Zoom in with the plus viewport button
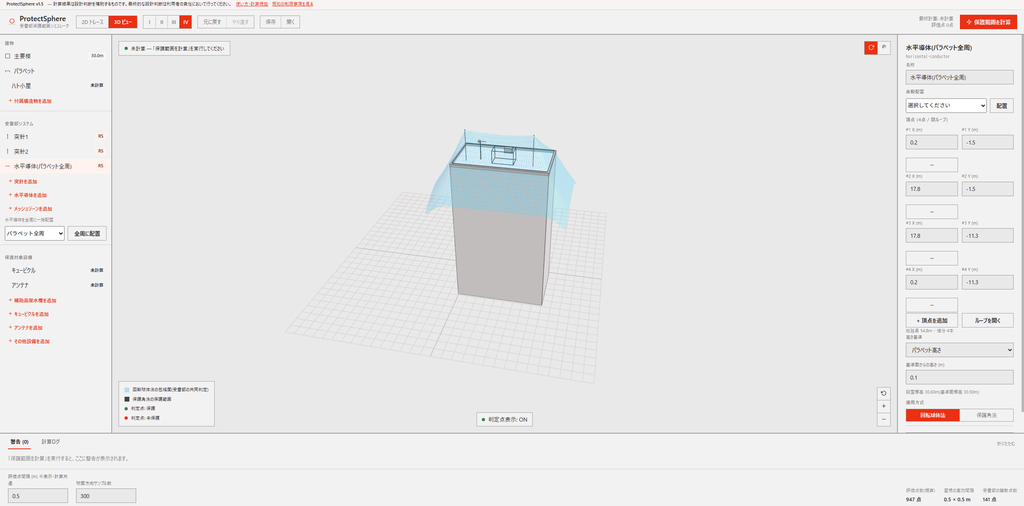Screen dimensions: 1024x506 [x=884, y=406]
